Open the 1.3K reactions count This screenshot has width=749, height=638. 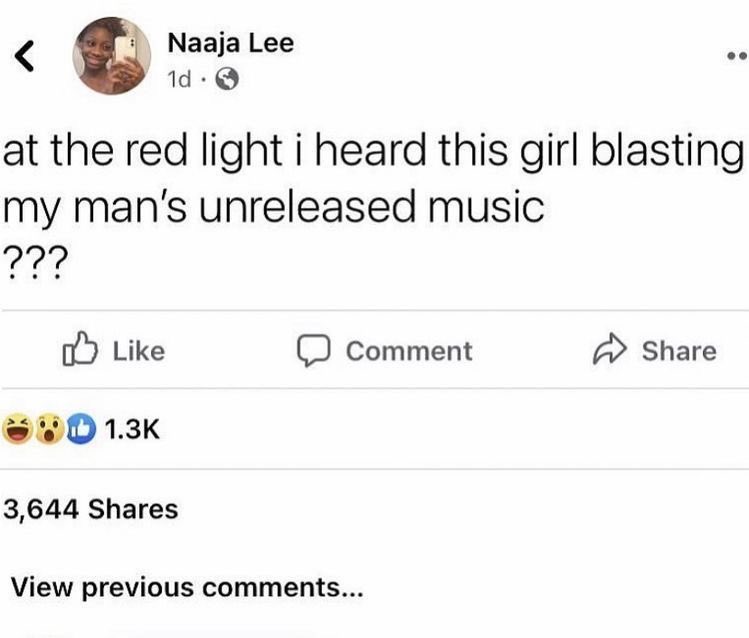pyautogui.click(x=132, y=429)
